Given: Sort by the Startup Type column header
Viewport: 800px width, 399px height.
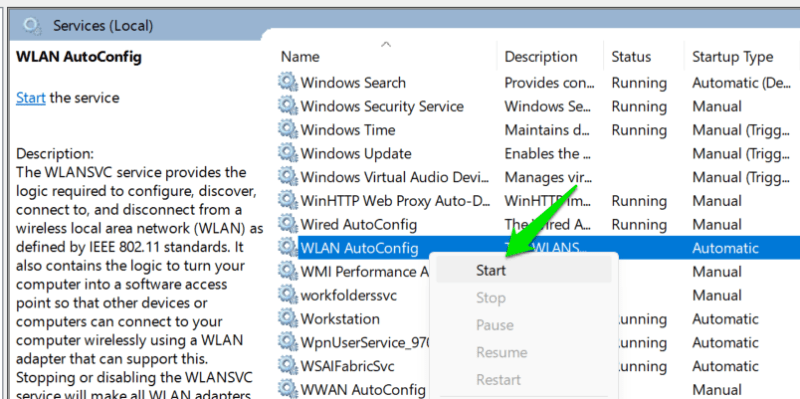Looking at the screenshot, I should pos(733,57).
